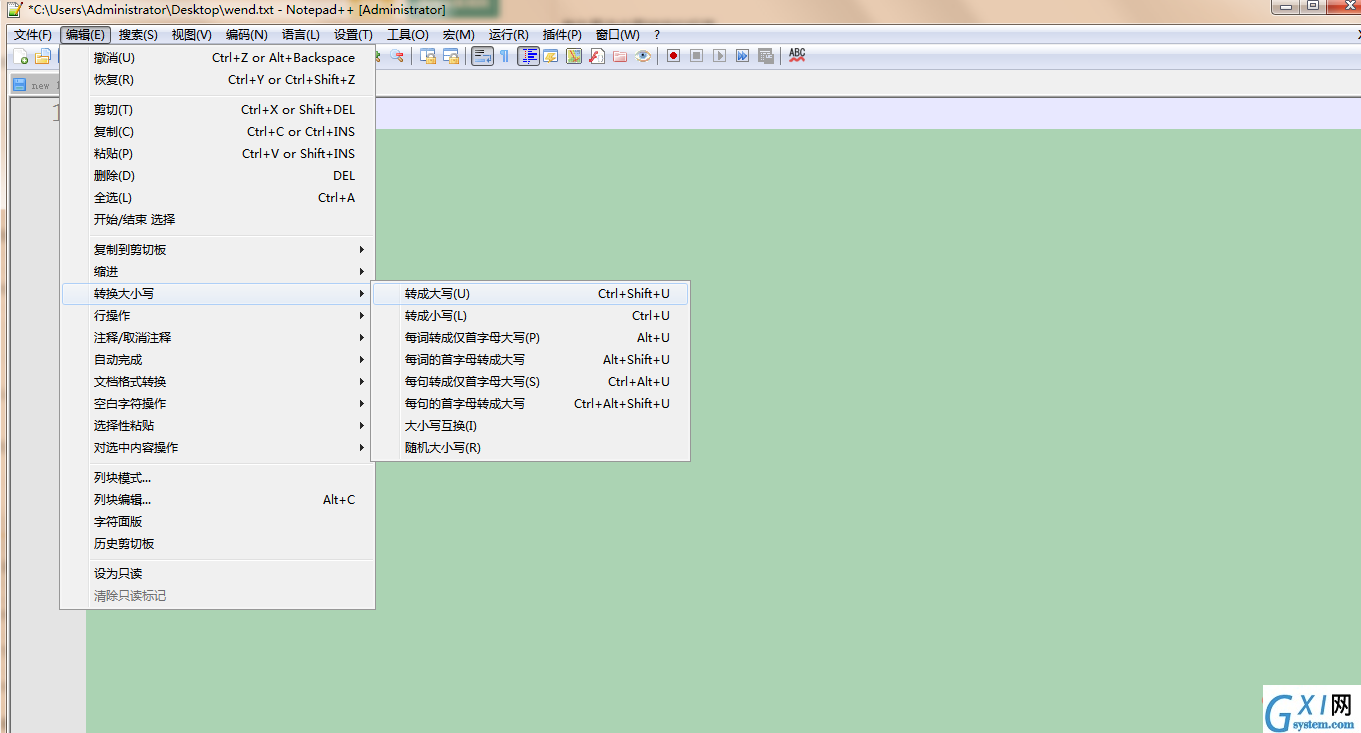The width and height of the screenshot is (1361, 733).
Task: Select 粘贴(P) paste entry
Action: coord(217,154)
